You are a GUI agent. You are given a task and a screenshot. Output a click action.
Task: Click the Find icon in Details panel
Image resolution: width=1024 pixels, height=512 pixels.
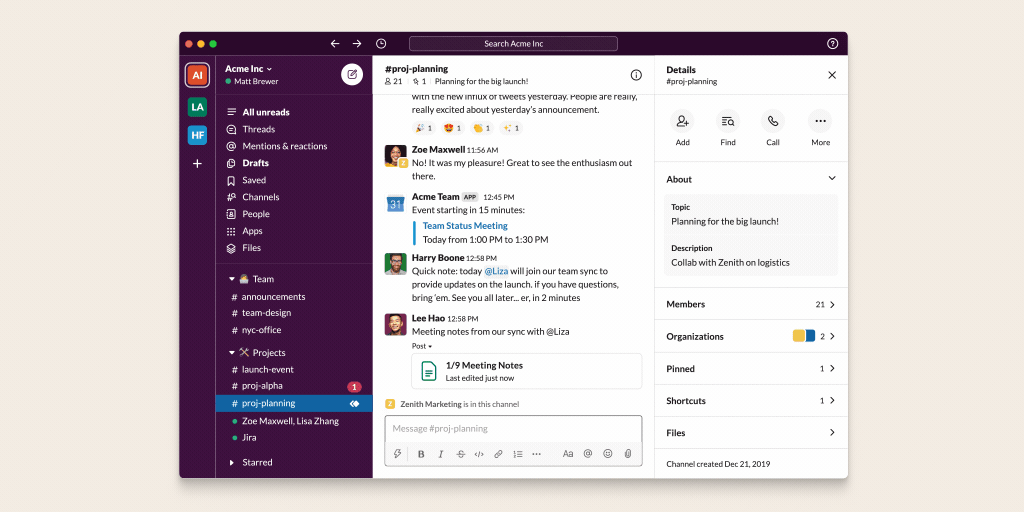728,121
